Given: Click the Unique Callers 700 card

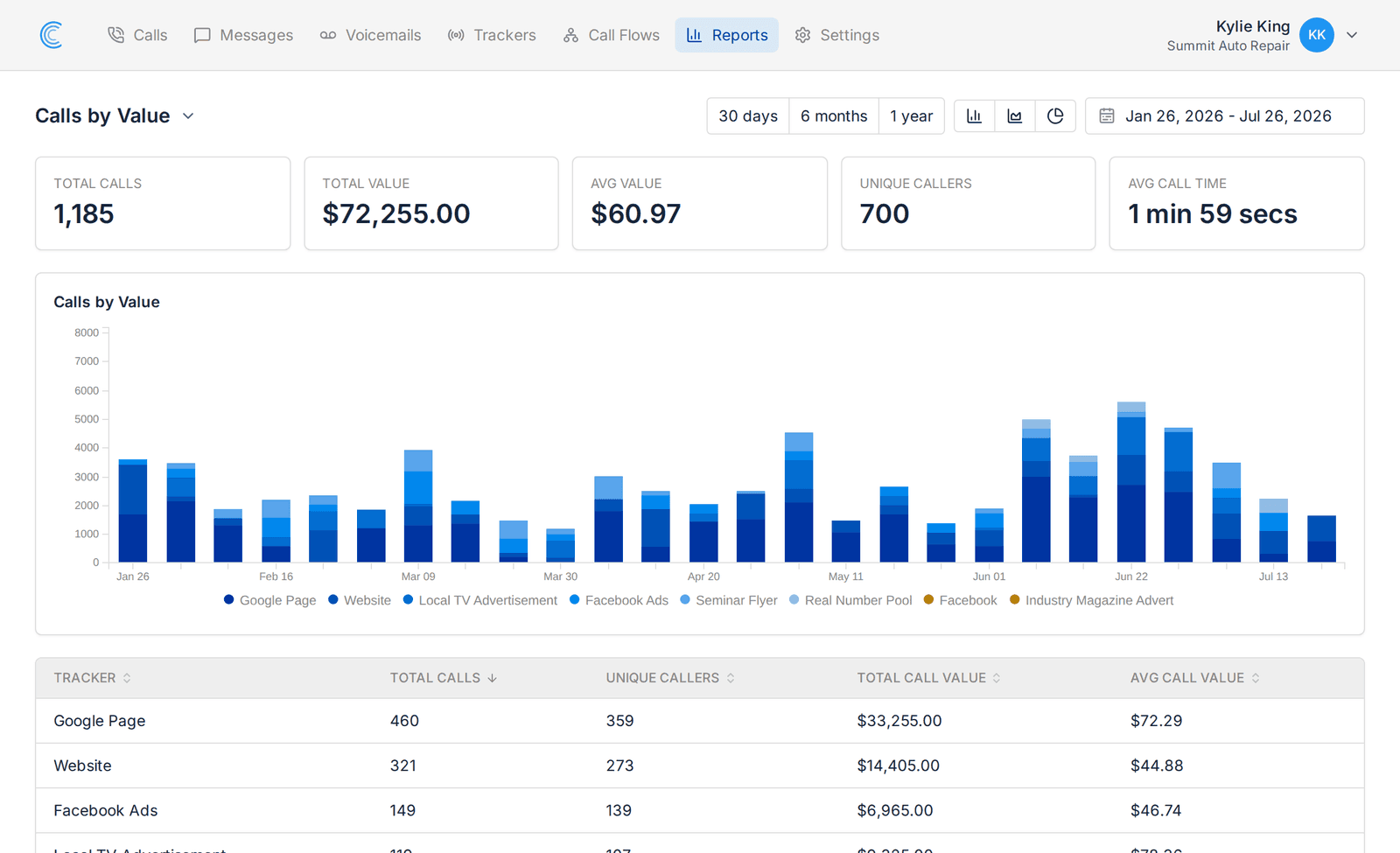Looking at the screenshot, I should [969, 204].
